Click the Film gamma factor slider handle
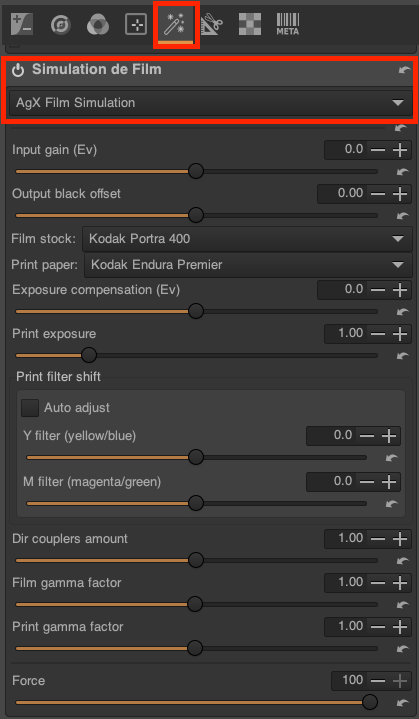The image size is (419, 719). click(x=195, y=604)
